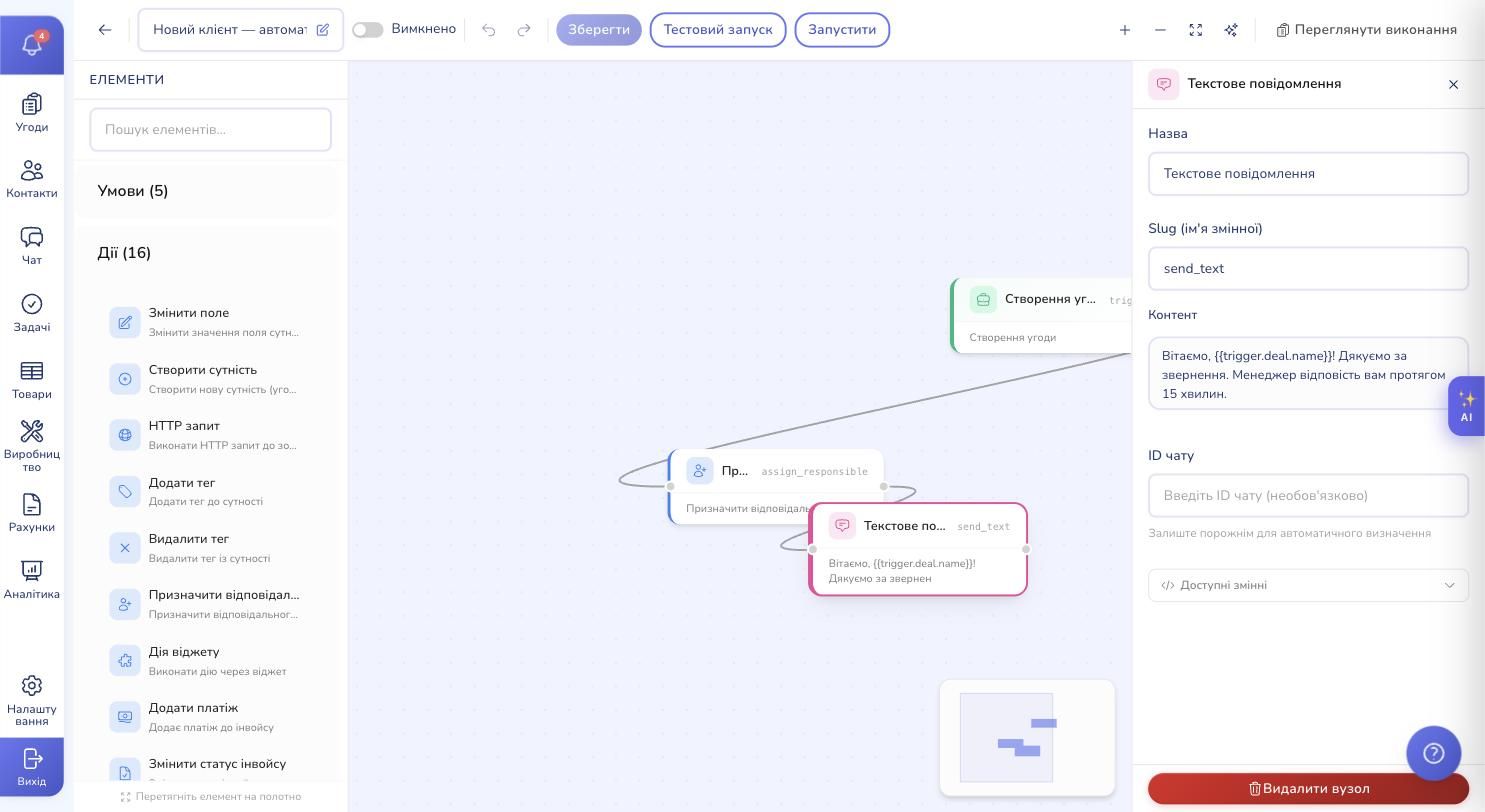Go back with the left arrow
Viewport: 1485px width, 812px height.
(x=105, y=30)
